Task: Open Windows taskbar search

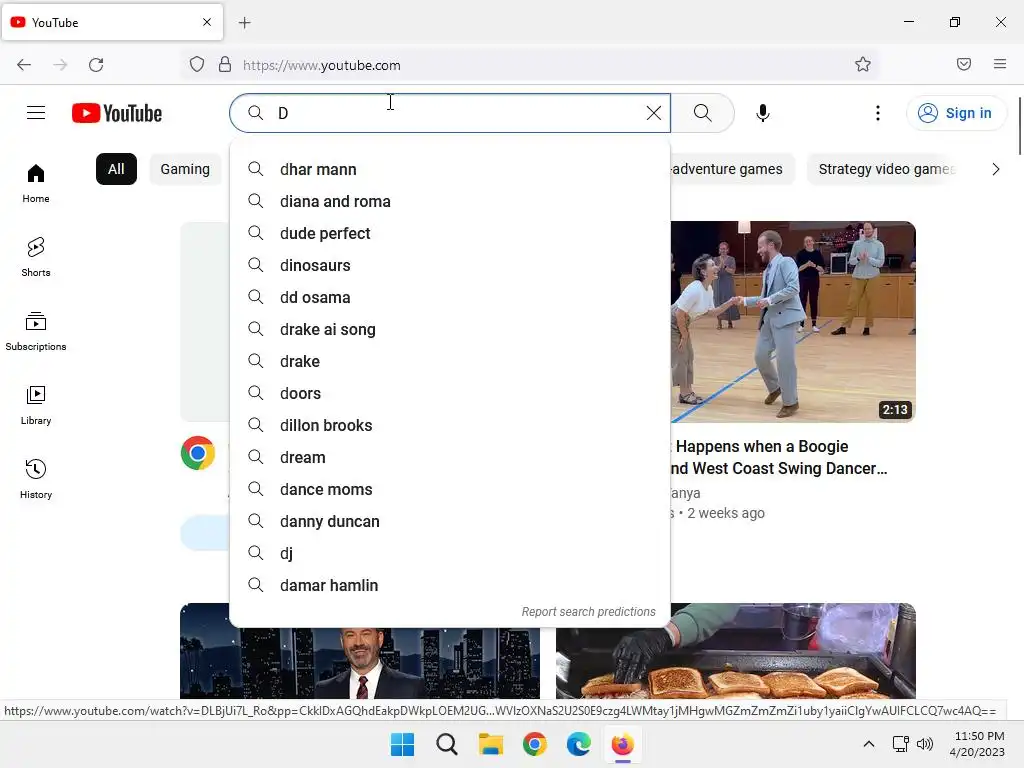Action: [447, 744]
